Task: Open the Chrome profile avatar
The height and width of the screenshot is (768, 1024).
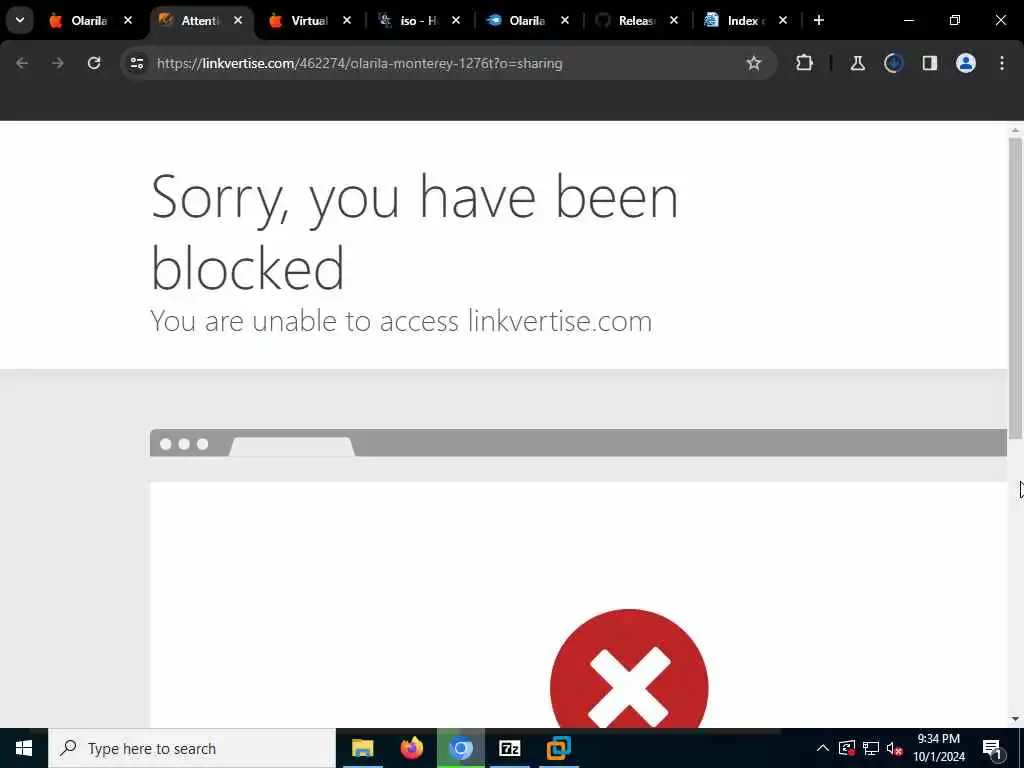Action: (x=966, y=63)
